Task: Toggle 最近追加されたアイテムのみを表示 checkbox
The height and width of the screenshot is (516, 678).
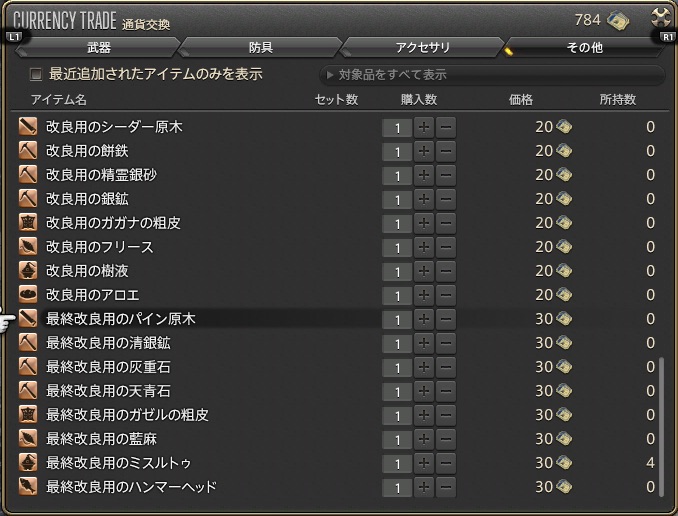Action: 36,75
